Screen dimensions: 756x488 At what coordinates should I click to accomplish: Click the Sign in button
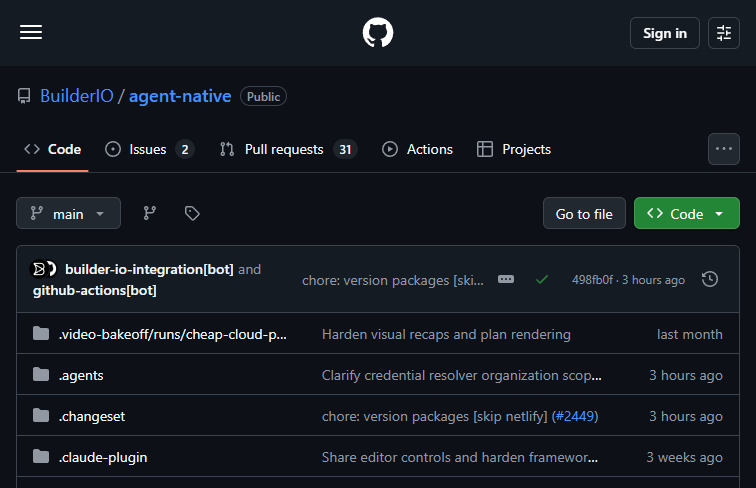tap(664, 33)
